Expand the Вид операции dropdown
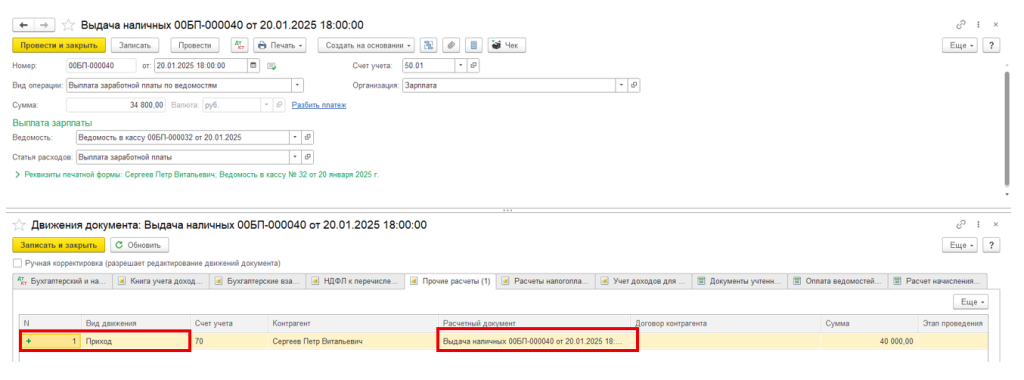The width and height of the screenshot is (1024, 380). click(298, 85)
